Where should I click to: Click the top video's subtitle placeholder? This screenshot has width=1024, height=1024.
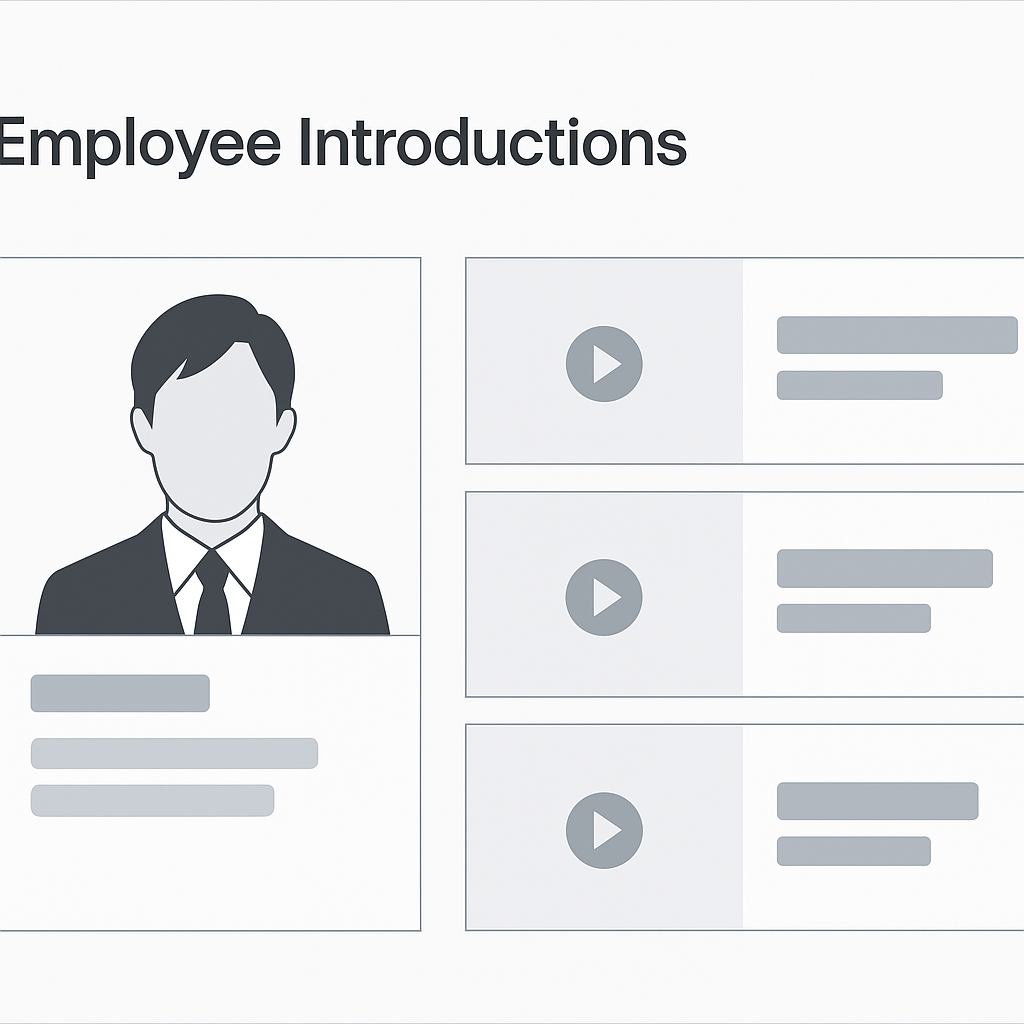pyautogui.click(x=859, y=385)
